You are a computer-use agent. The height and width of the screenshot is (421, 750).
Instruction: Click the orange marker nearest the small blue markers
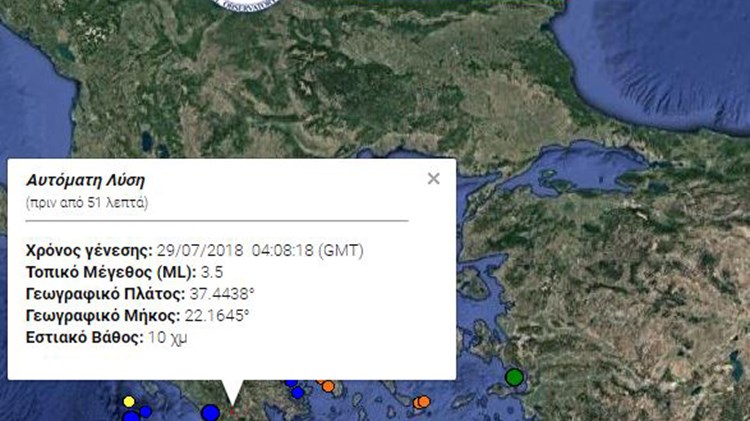(x=328, y=386)
